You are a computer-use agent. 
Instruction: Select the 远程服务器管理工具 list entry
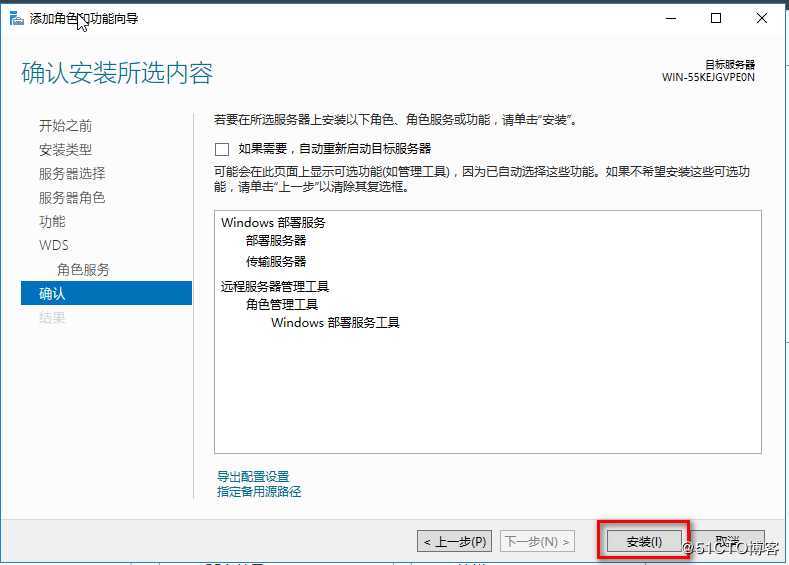click(x=275, y=287)
